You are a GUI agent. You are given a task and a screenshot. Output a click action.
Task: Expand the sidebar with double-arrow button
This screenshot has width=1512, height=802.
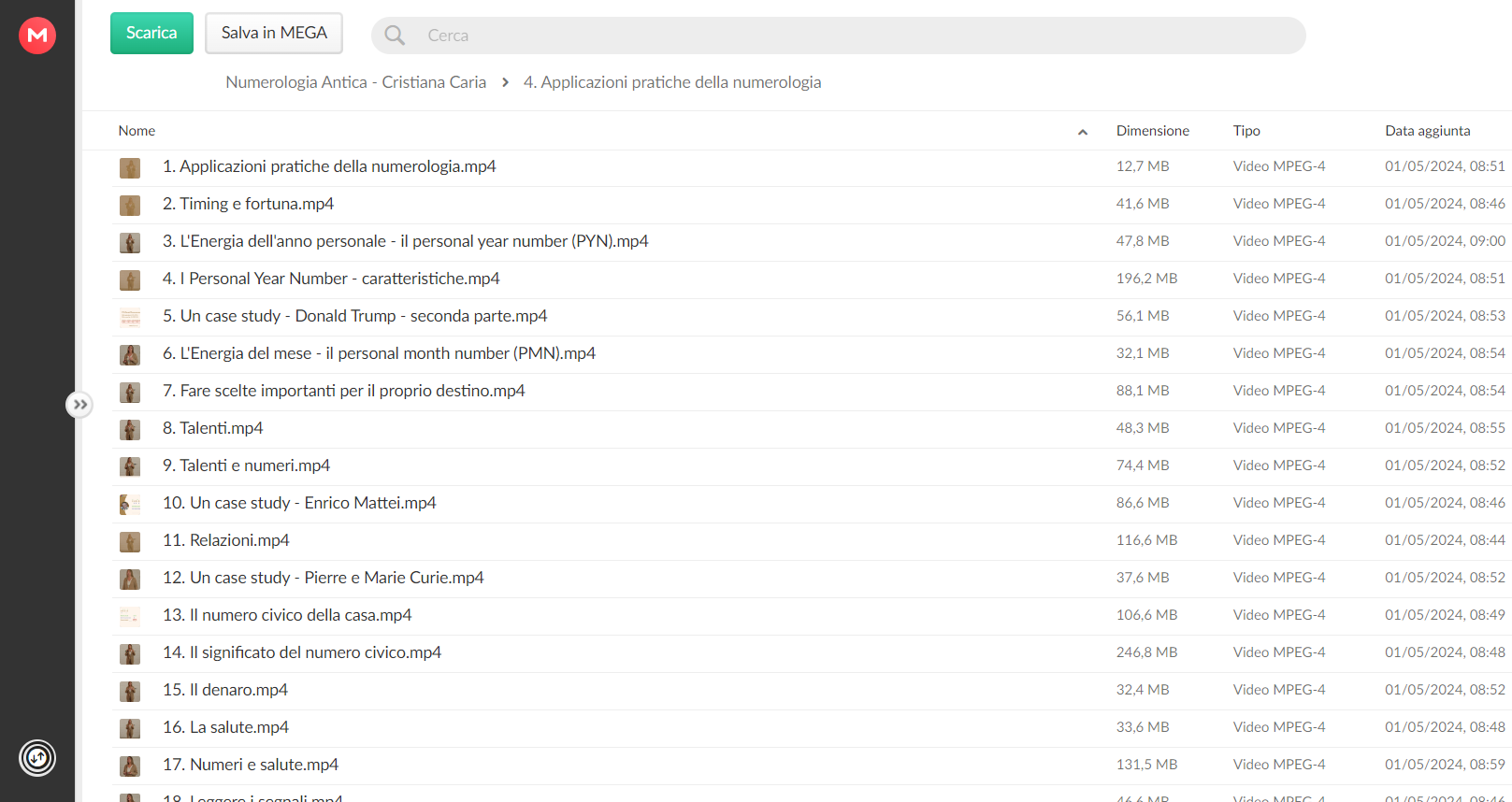tap(79, 405)
